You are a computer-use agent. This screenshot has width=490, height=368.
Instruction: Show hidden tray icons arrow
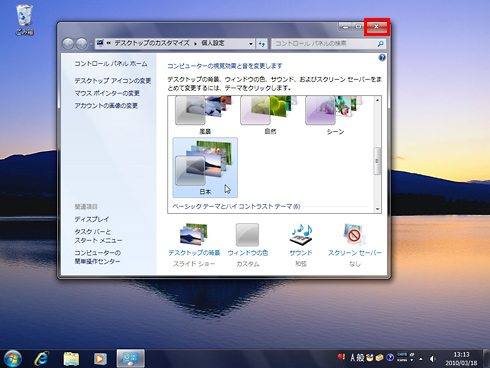pos(421,359)
